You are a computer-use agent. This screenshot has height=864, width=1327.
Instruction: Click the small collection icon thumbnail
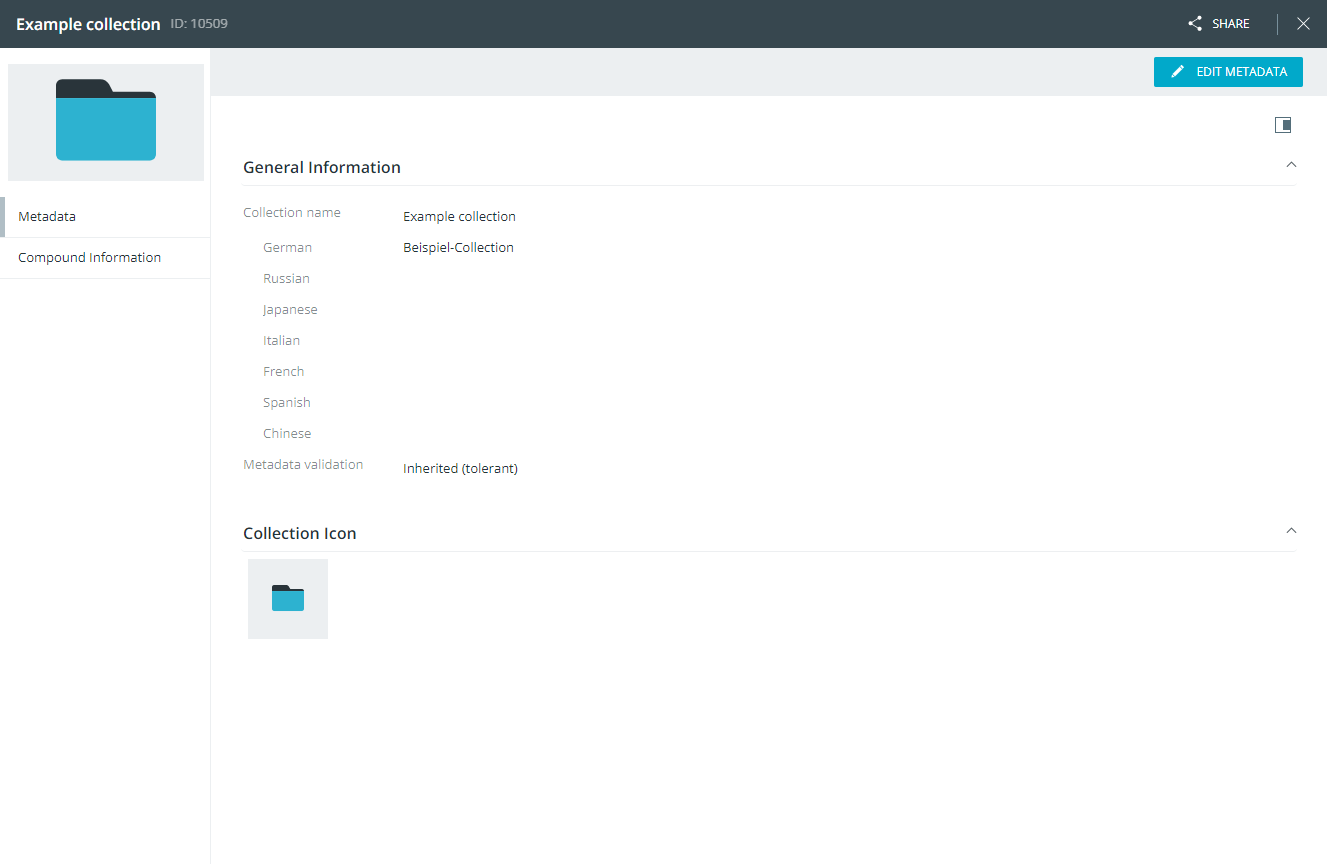(x=288, y=599)
